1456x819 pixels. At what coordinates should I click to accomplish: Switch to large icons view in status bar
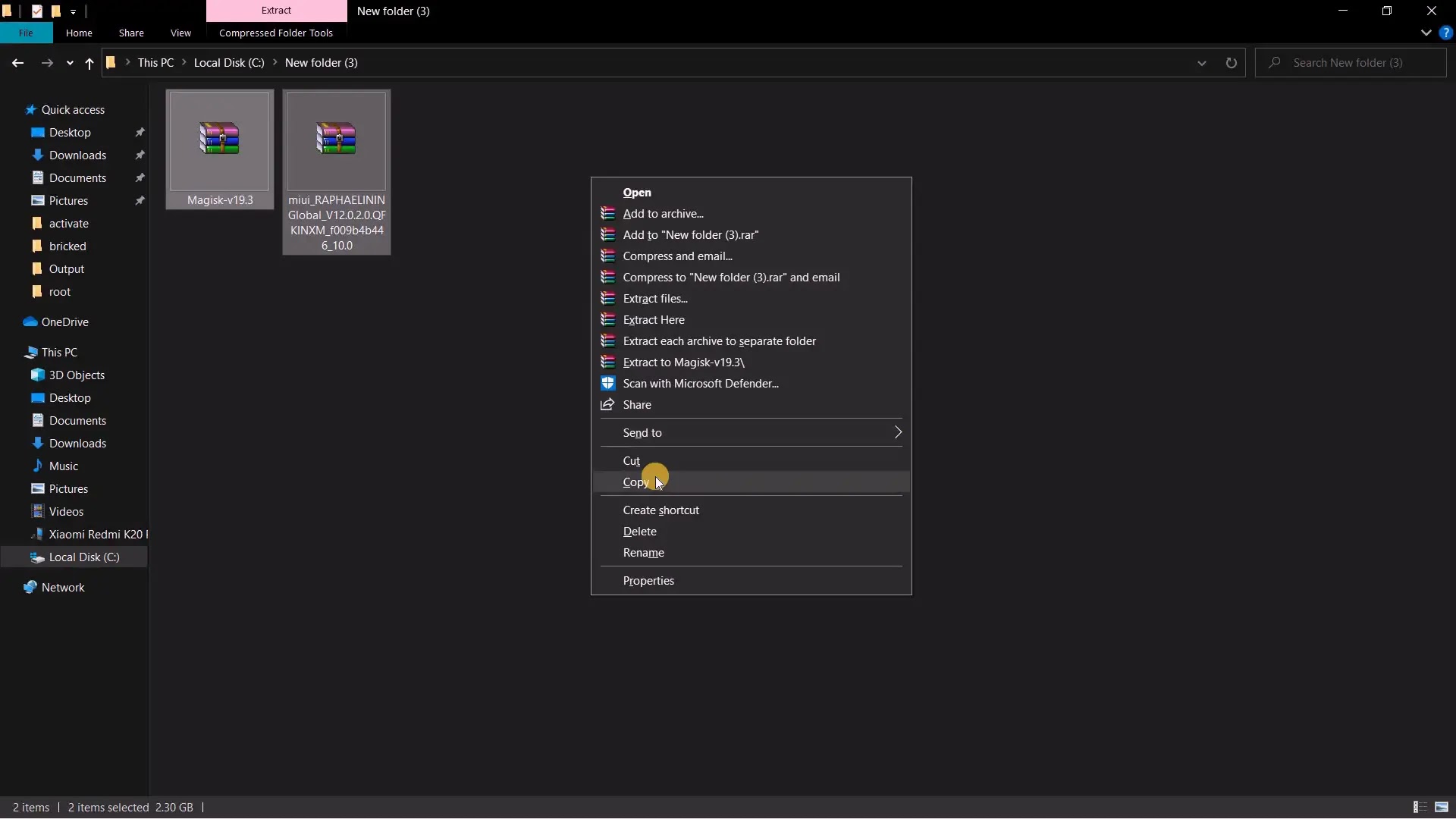[1442, 807]
